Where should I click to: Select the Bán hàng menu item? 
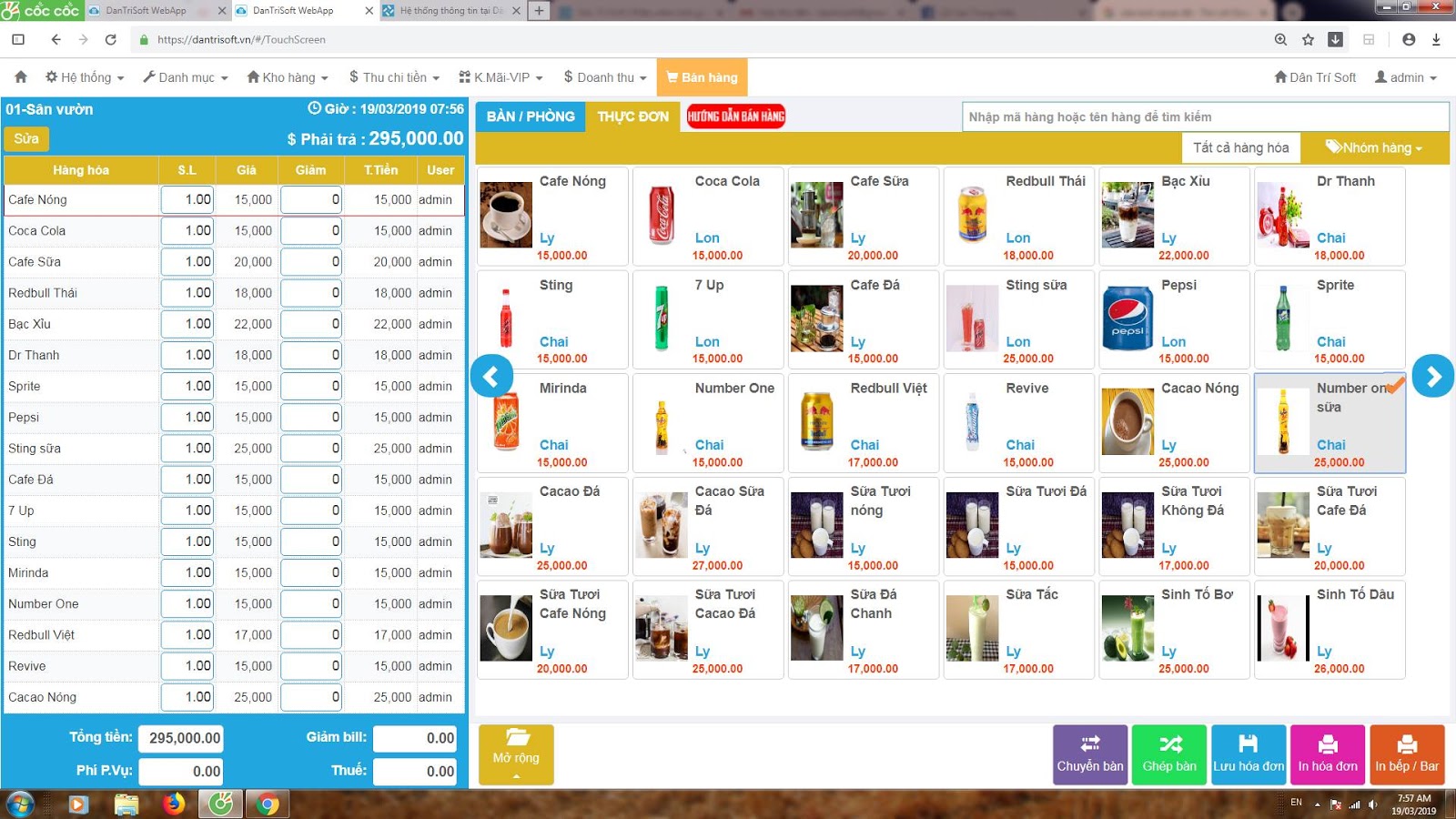click(x=702, y=77)
